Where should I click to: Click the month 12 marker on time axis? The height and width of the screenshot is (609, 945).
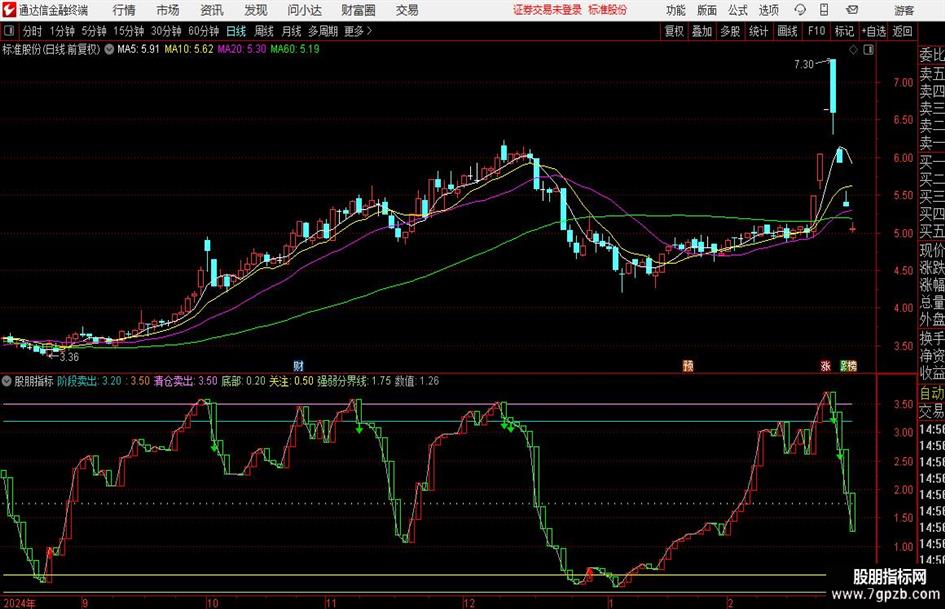[x=469, y=603]
